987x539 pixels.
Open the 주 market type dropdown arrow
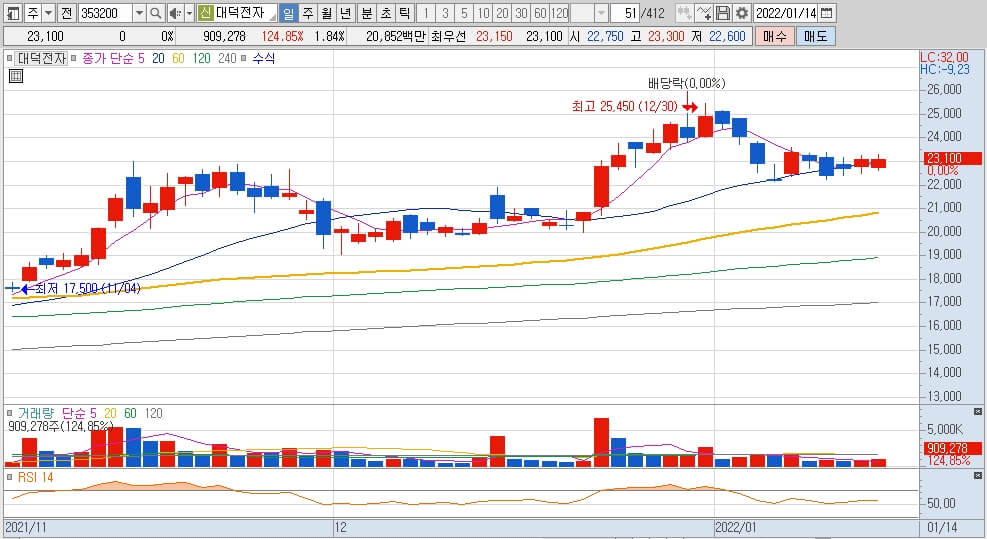(x=48, y=13)
